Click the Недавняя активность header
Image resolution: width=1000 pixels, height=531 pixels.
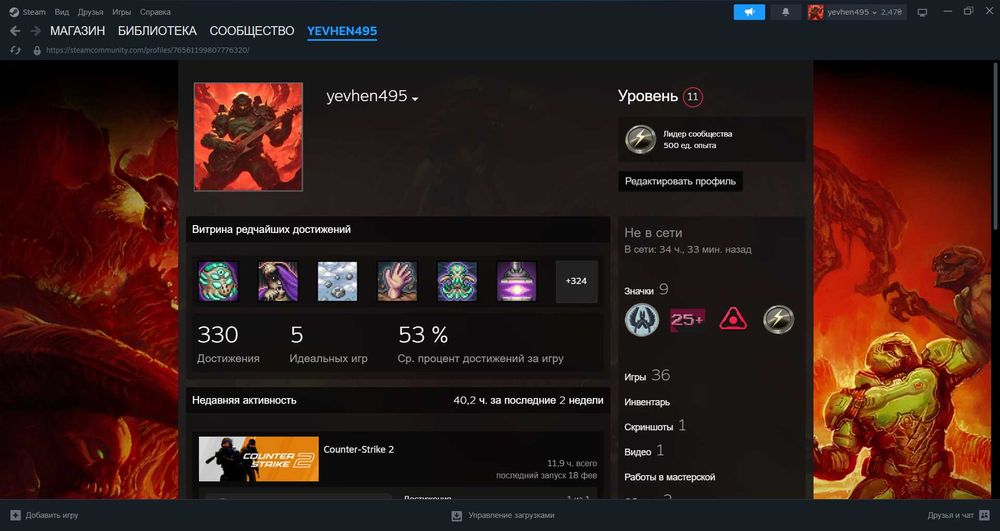click(244, 400)
